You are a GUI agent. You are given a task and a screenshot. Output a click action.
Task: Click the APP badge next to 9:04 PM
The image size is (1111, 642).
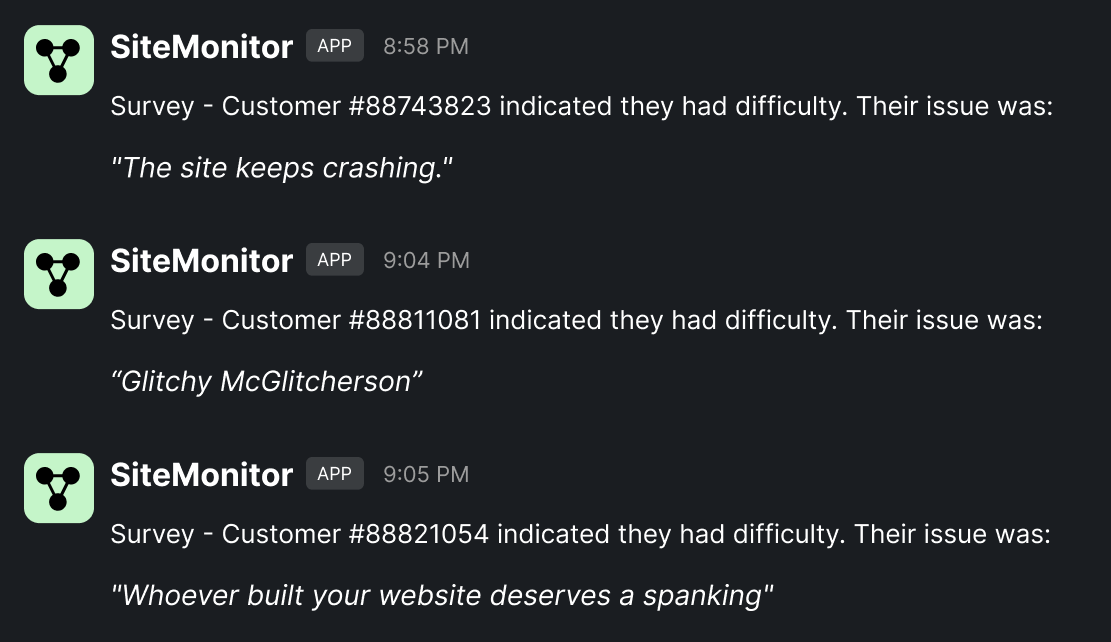334,260
